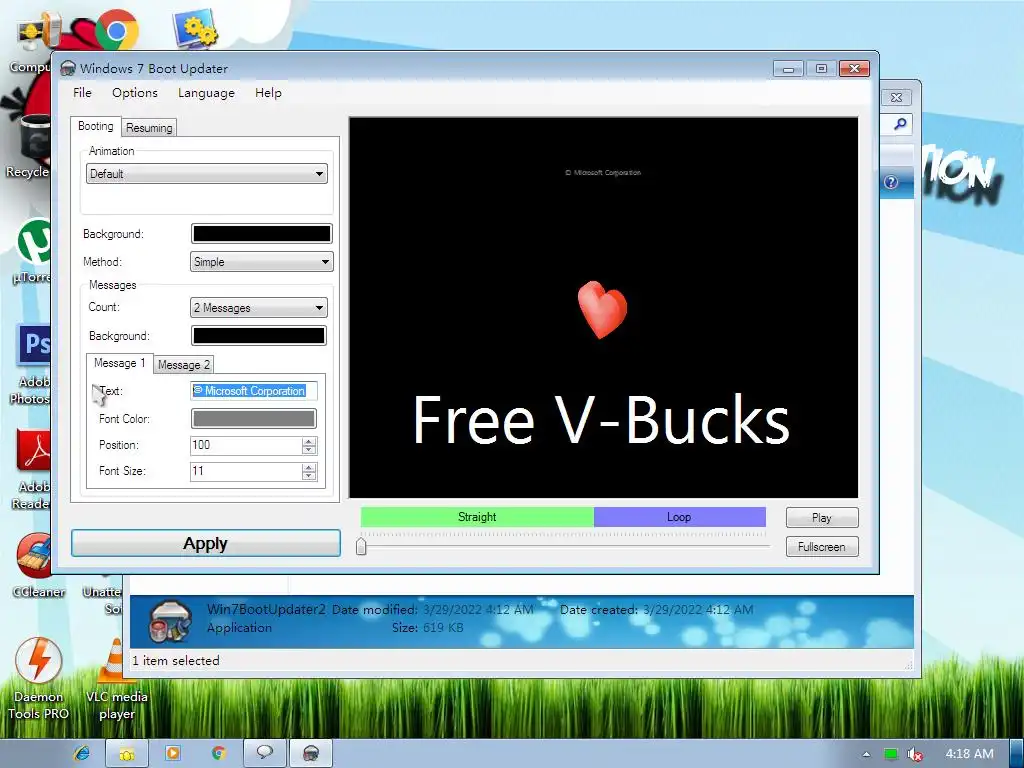The width and height of the screenshot is (1024, 768).
Task: Click the 4:18 AM taskbar clock
Action: pos(969,754)
